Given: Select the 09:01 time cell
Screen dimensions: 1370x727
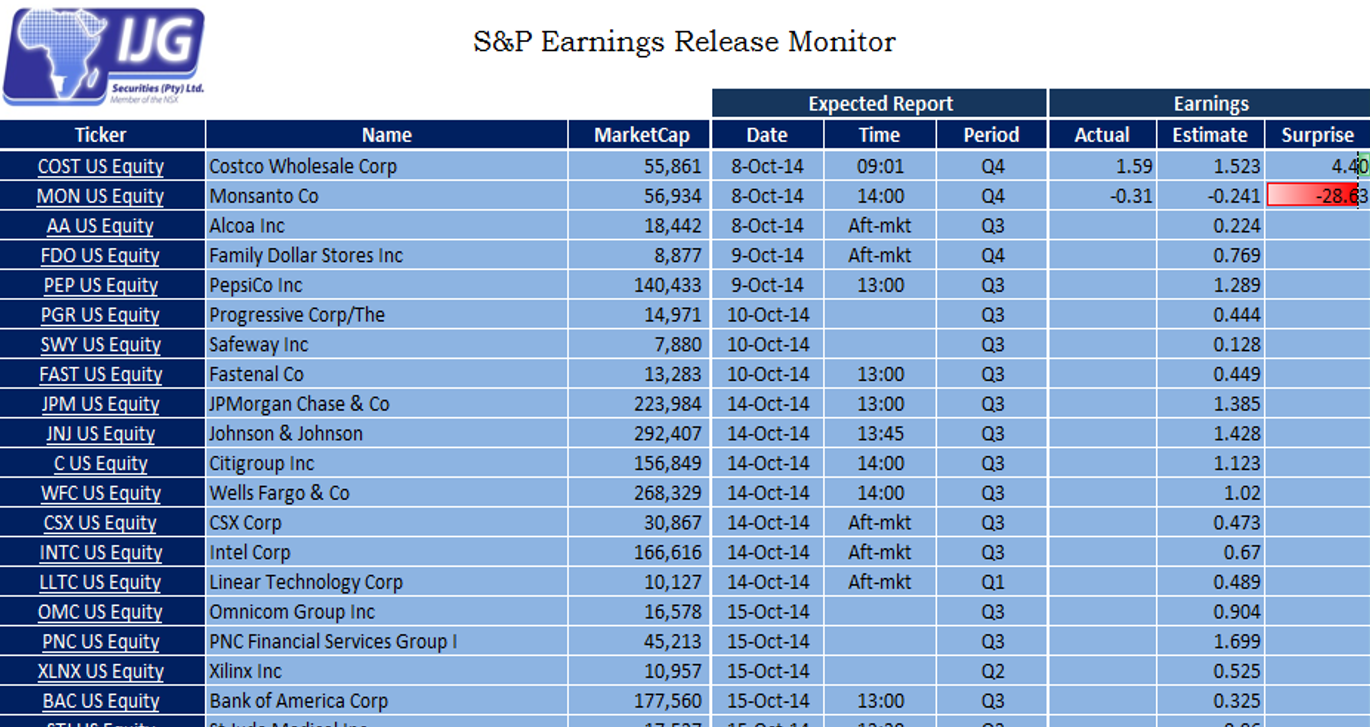Looking at the screenshot, I should (x=879, y=166).
